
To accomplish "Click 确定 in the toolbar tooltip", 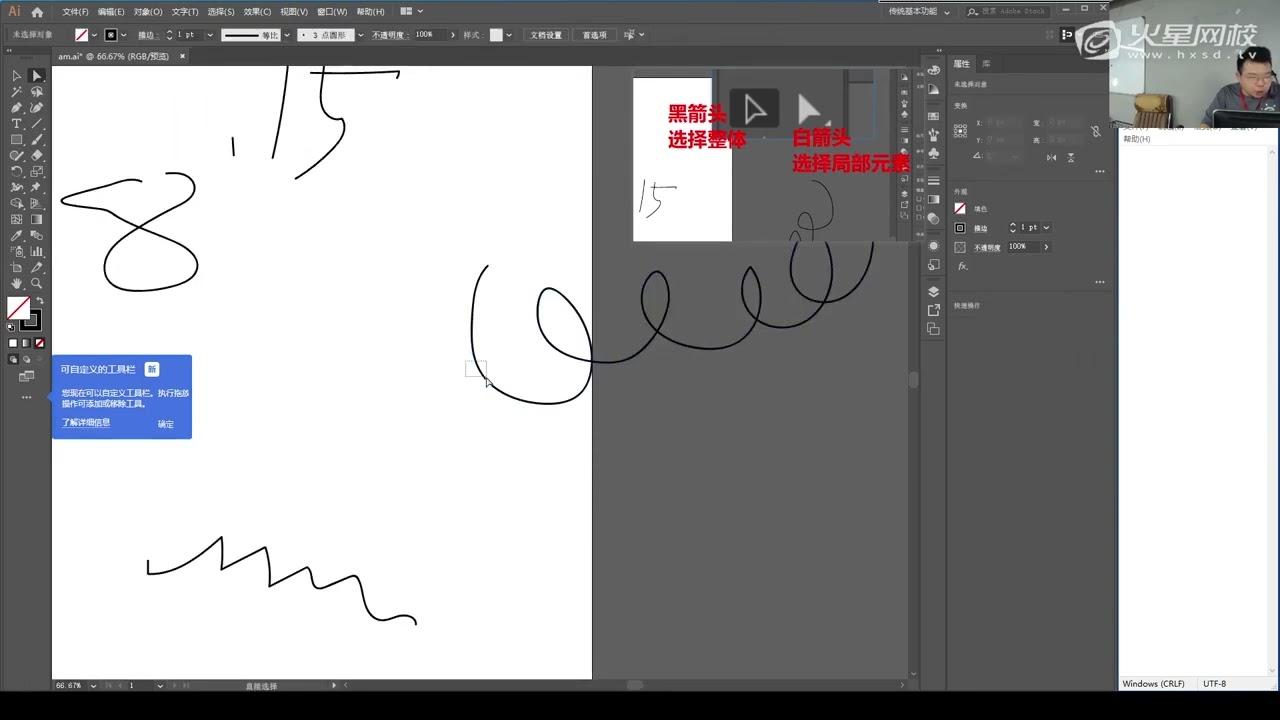I will point(166,424).
